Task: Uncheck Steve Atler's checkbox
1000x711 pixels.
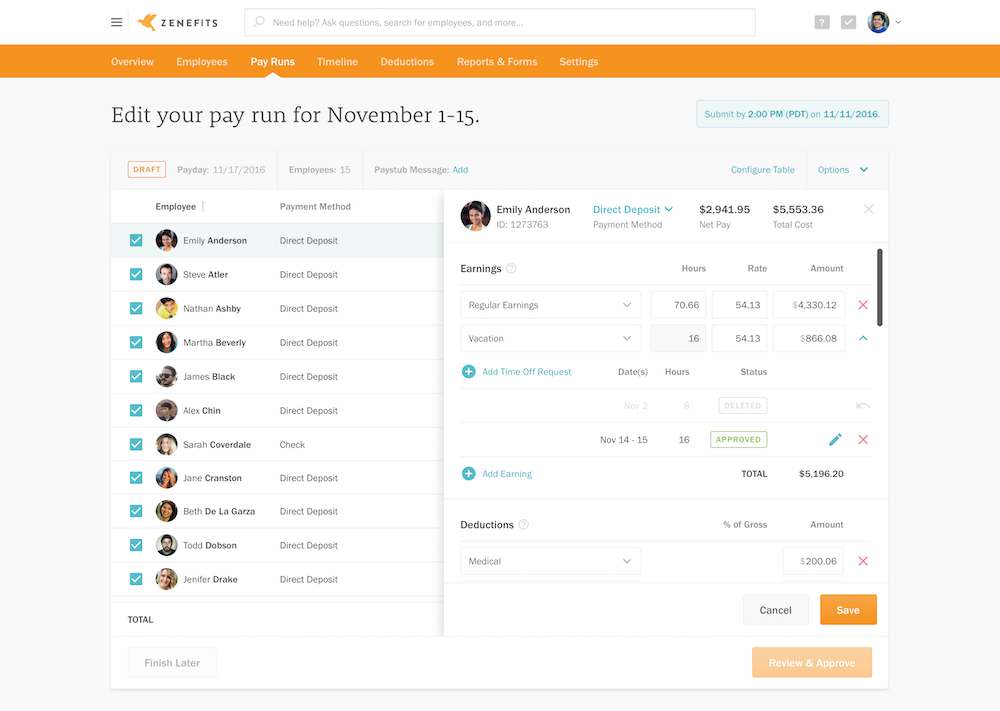Action: 136,275
